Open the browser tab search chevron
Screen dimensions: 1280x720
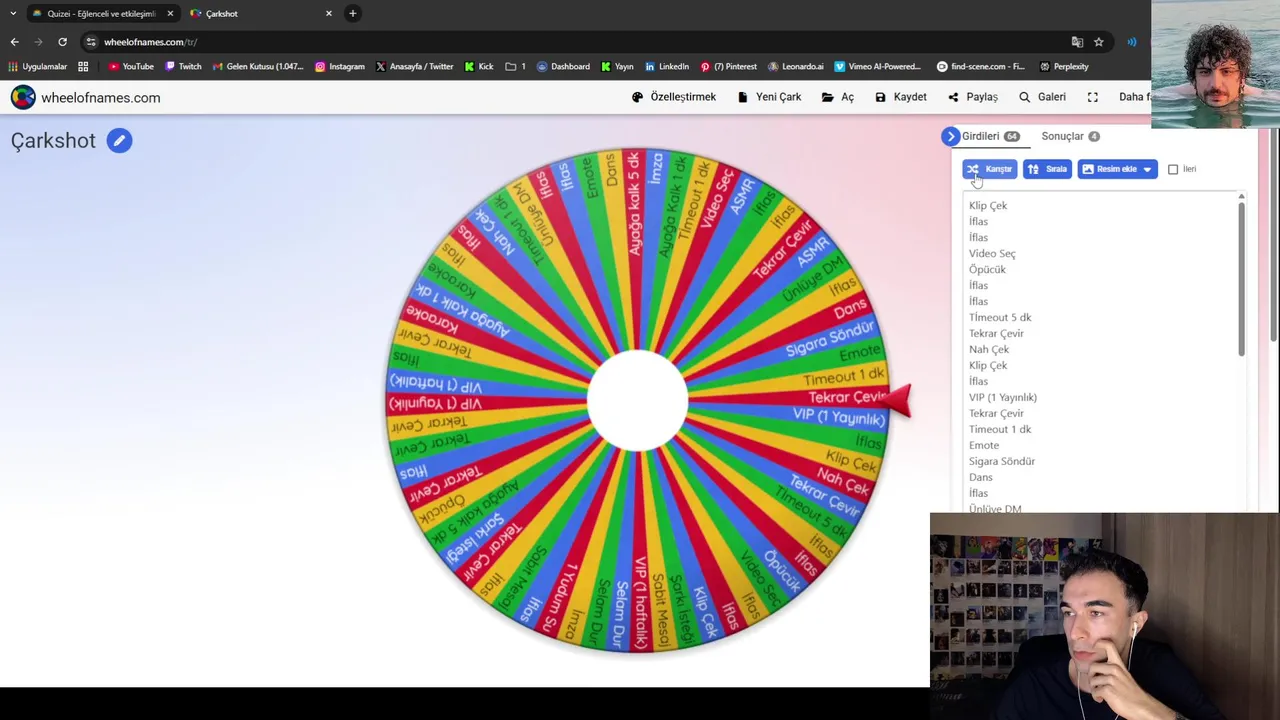12,13
